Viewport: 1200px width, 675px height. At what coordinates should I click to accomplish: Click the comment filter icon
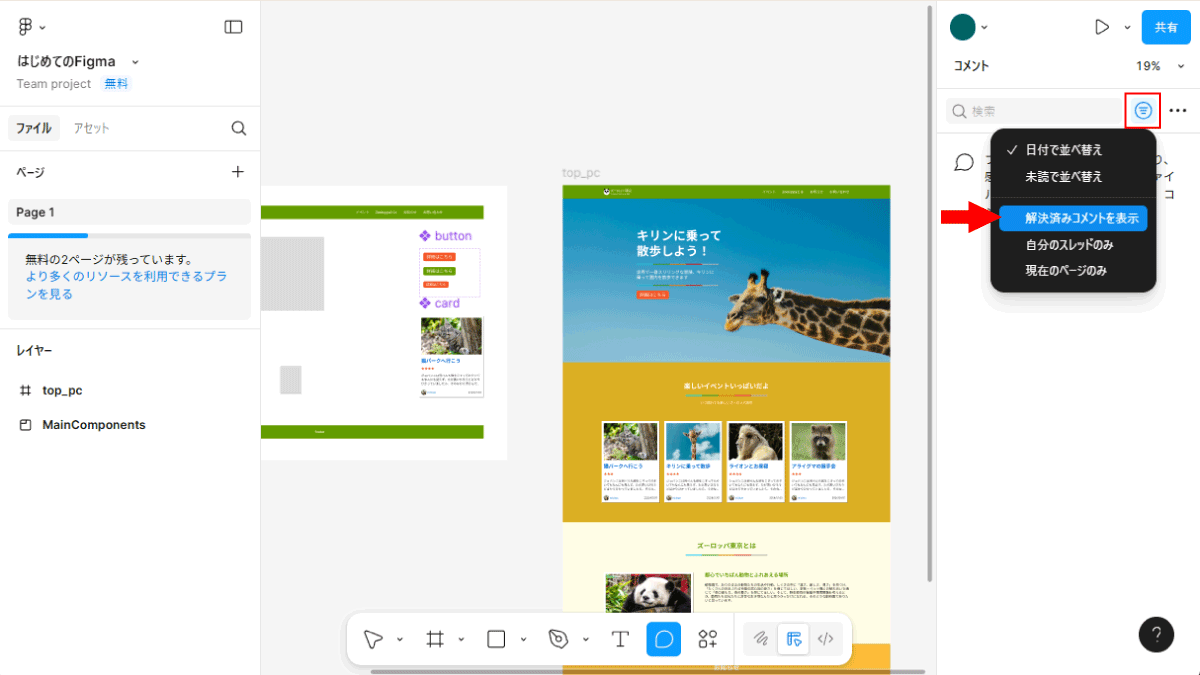(1143, 111)
